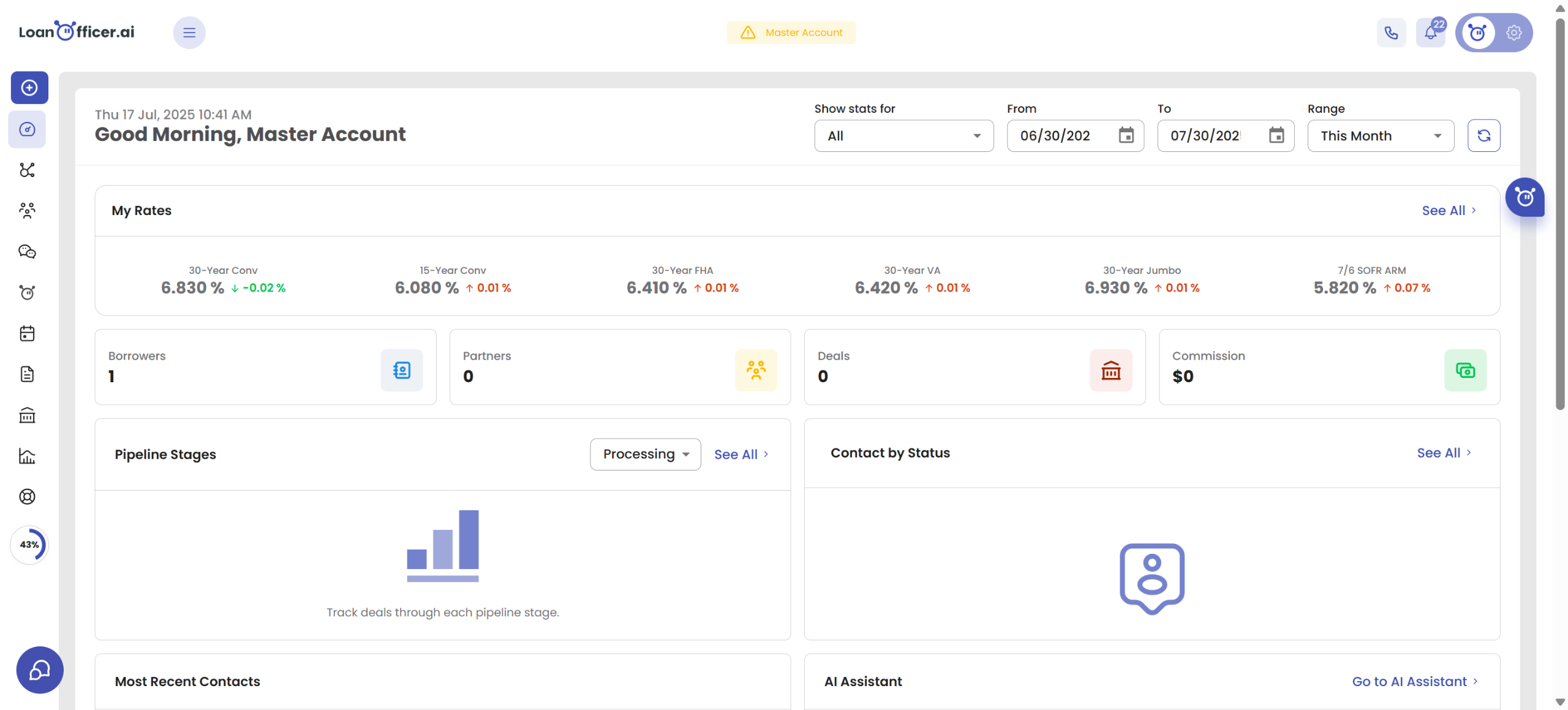Open the documents page sidebar item

(x=27, y=374)
